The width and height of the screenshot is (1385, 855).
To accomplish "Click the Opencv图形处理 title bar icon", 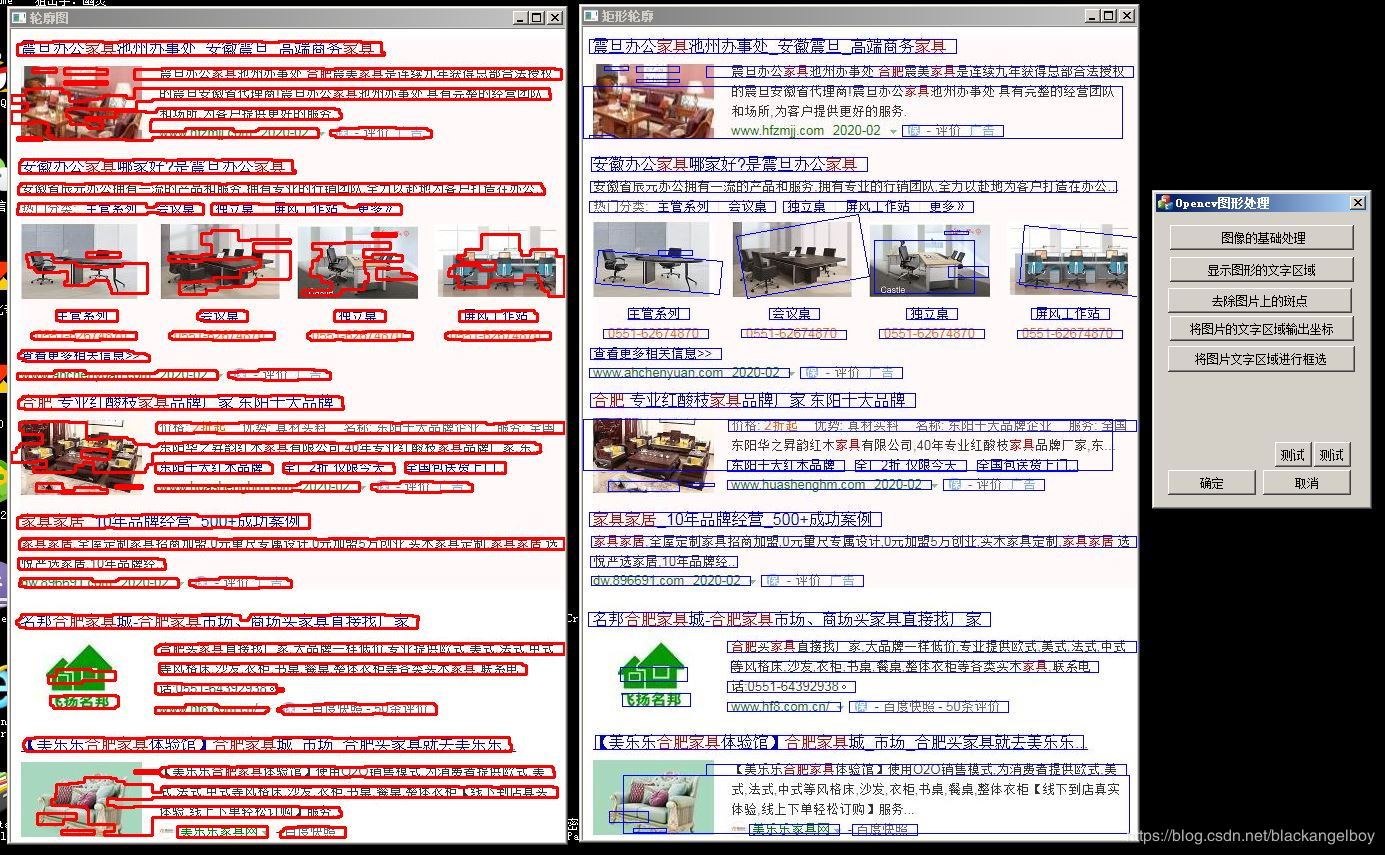I will pyautogui.click(x=1165, y=203).
